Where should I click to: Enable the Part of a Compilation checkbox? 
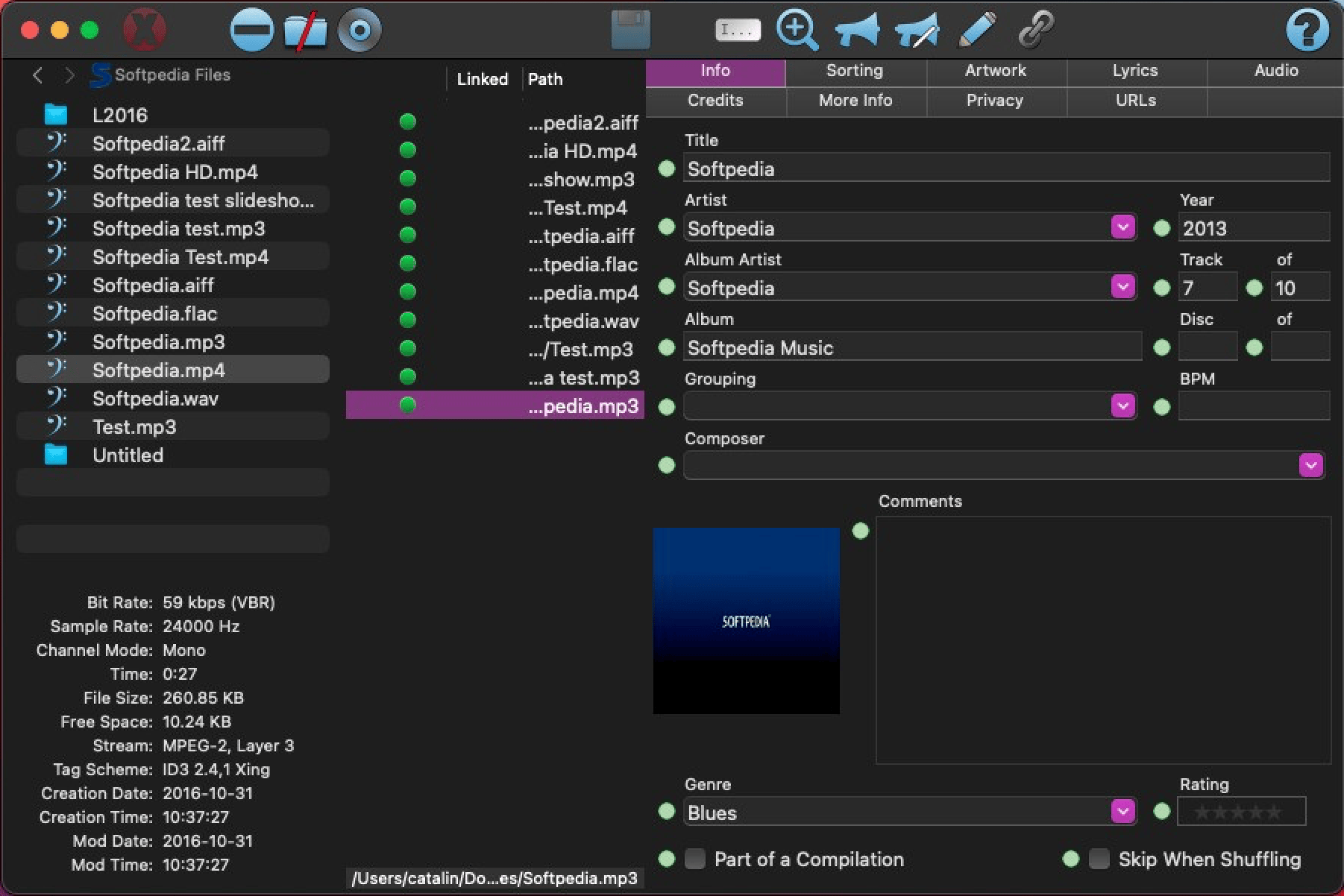click(x=695, y=859)
